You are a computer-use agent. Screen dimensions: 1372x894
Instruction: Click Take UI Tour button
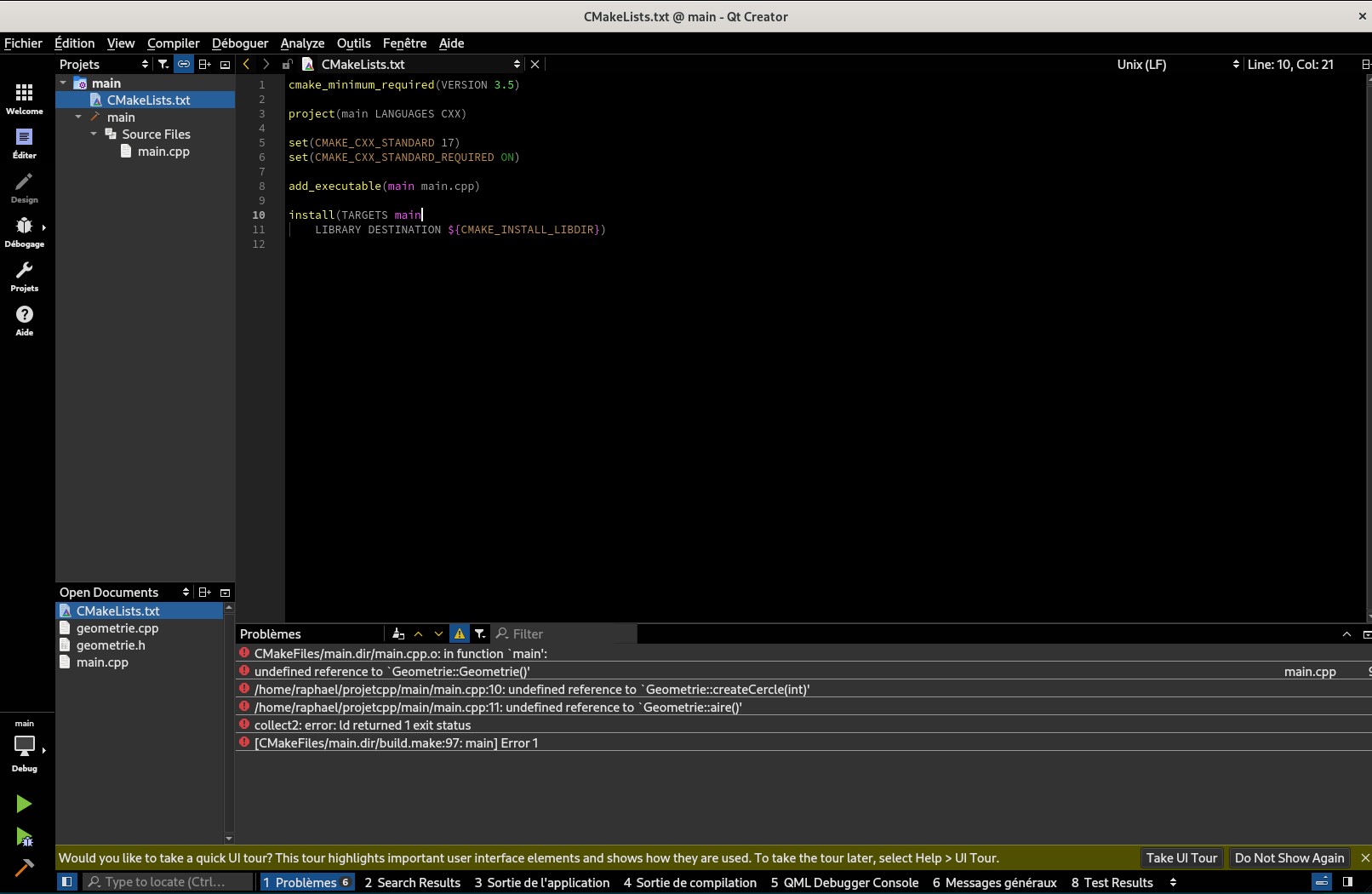tap(1181, 857)
